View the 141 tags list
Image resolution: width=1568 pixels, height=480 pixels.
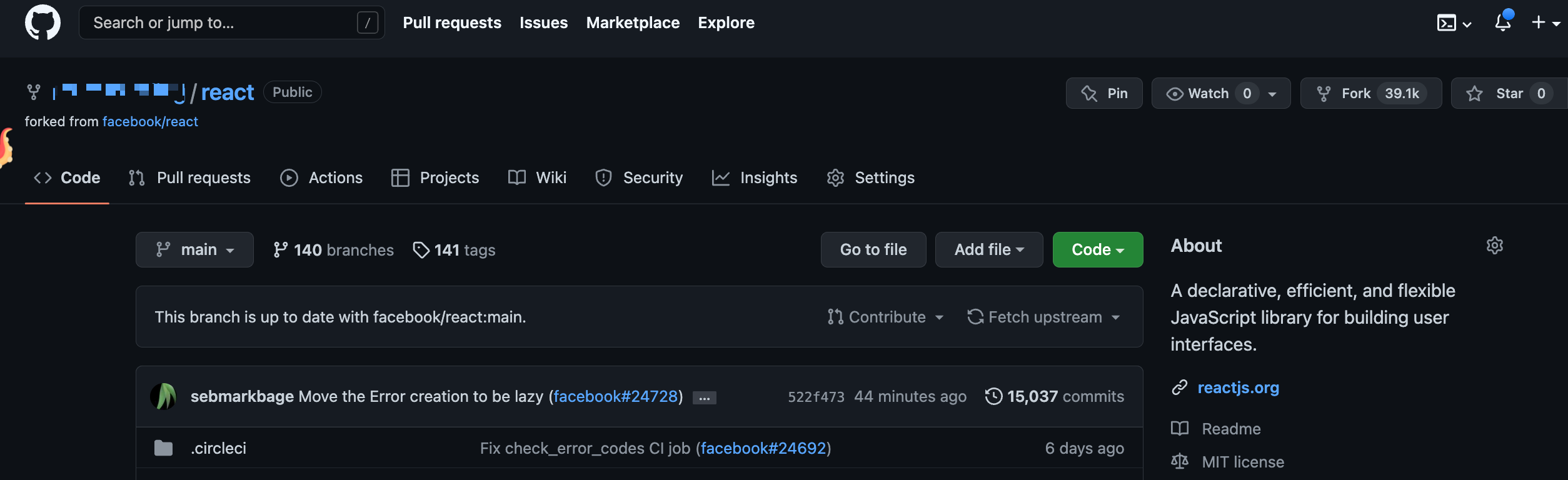pyautogui.click(x=454, y=250)
